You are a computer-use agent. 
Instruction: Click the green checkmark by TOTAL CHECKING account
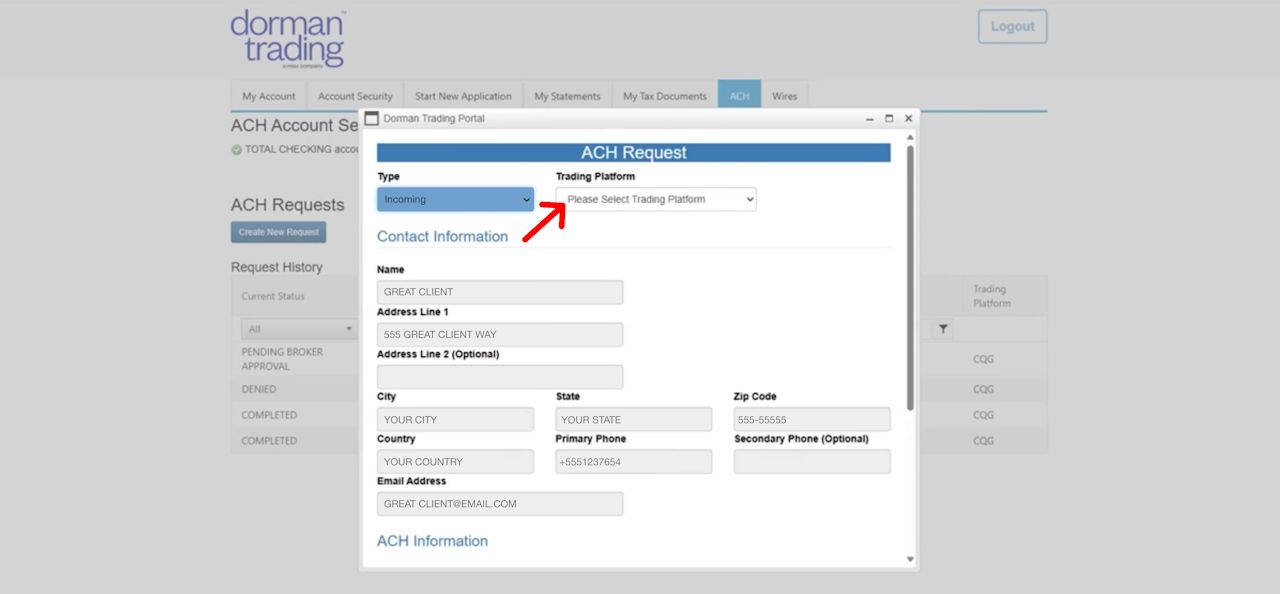[x=237, y=150]
